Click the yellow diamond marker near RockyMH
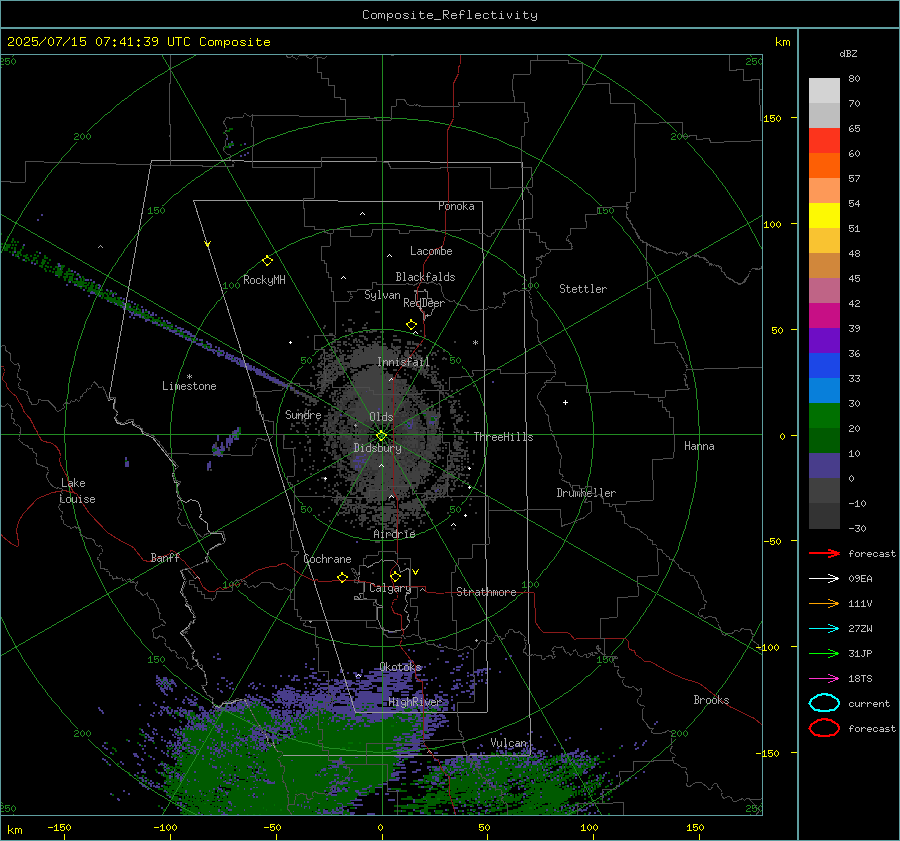This screenshot has width=900, height=841. point(267,261)
